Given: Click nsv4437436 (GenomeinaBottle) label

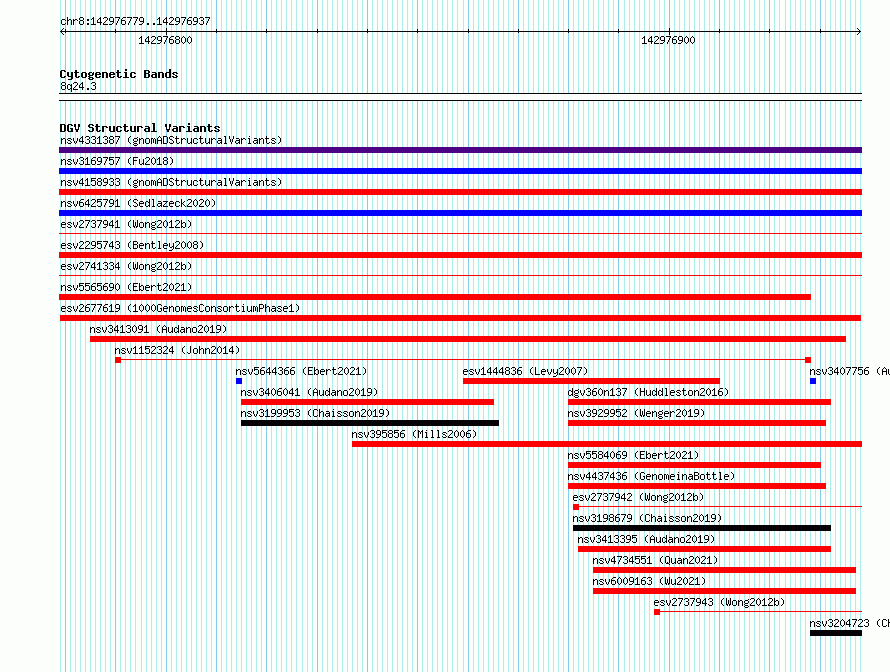Looking at the screenshot, I should pyautogui.click(x=652, y=476).
